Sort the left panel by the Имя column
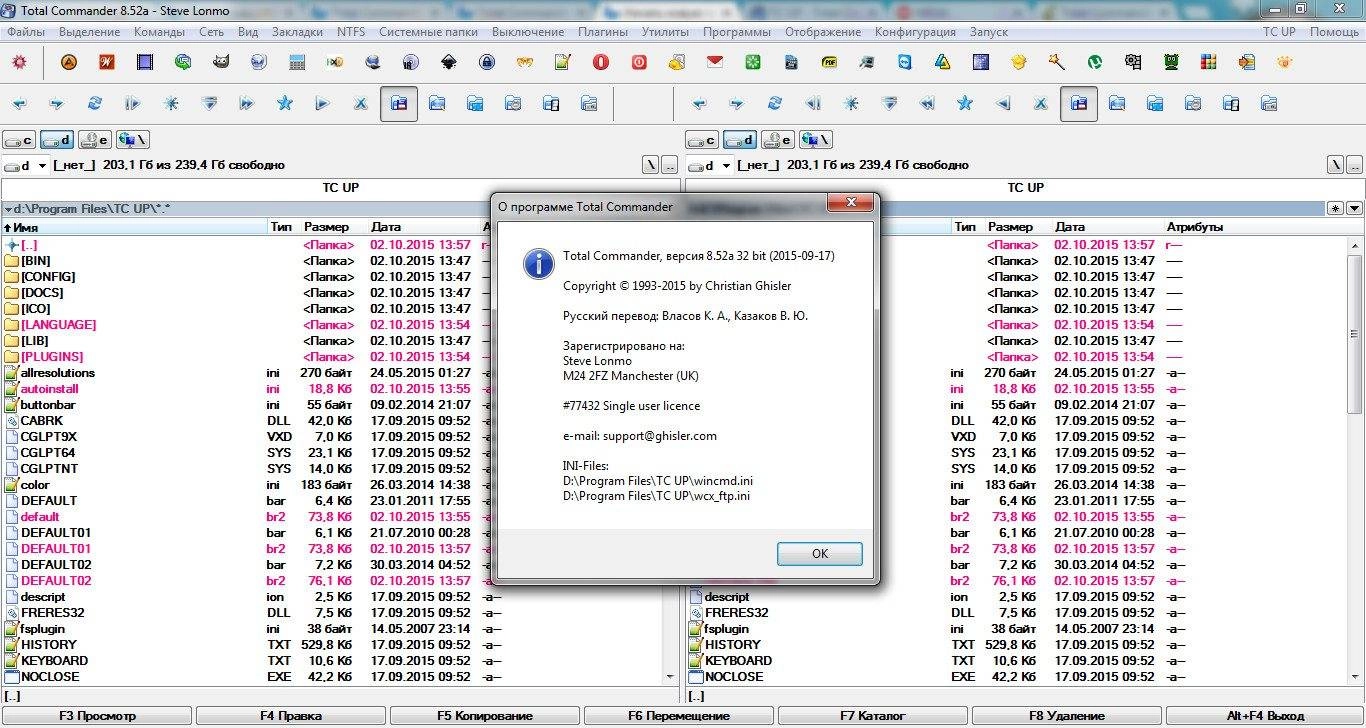 [134, 227]
